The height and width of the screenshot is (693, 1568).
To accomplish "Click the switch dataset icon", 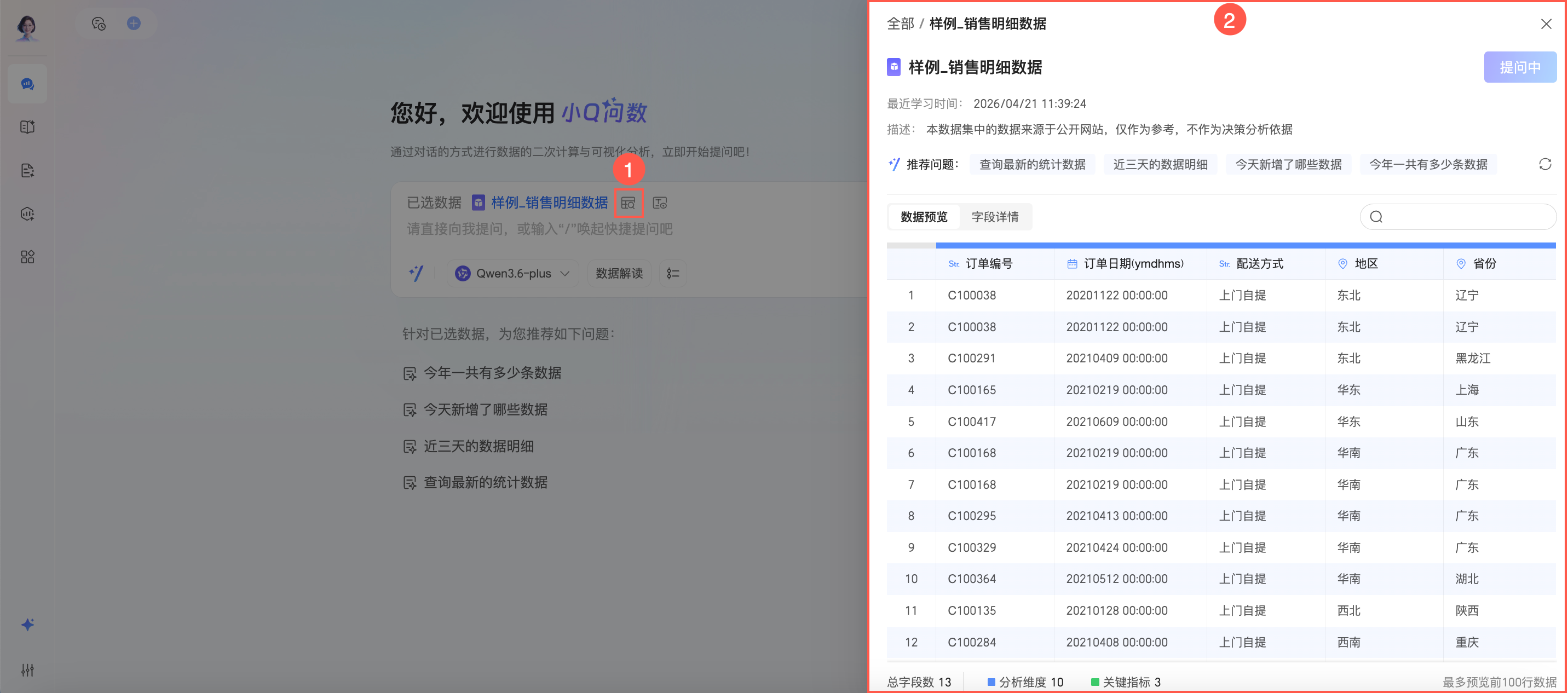I will click(660, 203).
